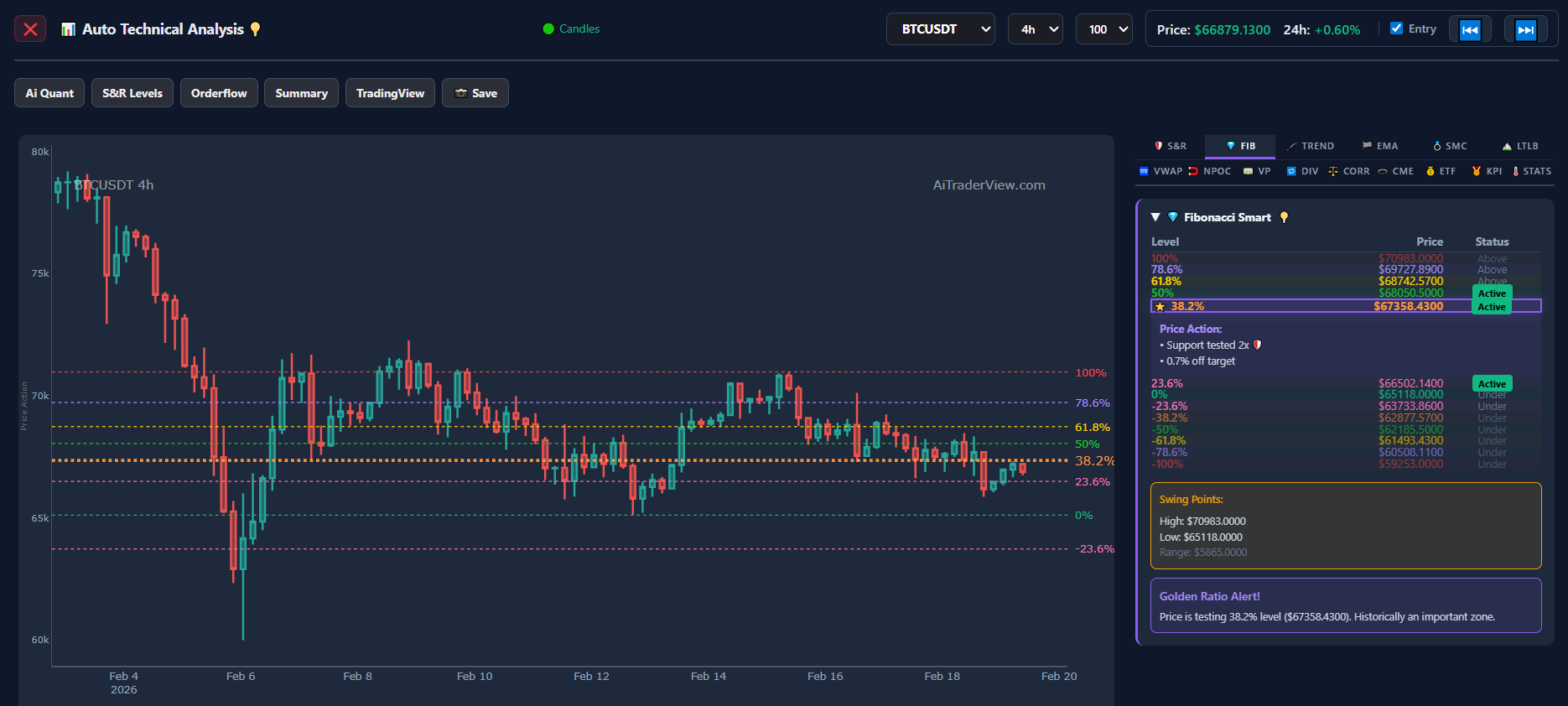
Task: Open the BTCUSDT symbol dropdown
Action: point(940,29)
